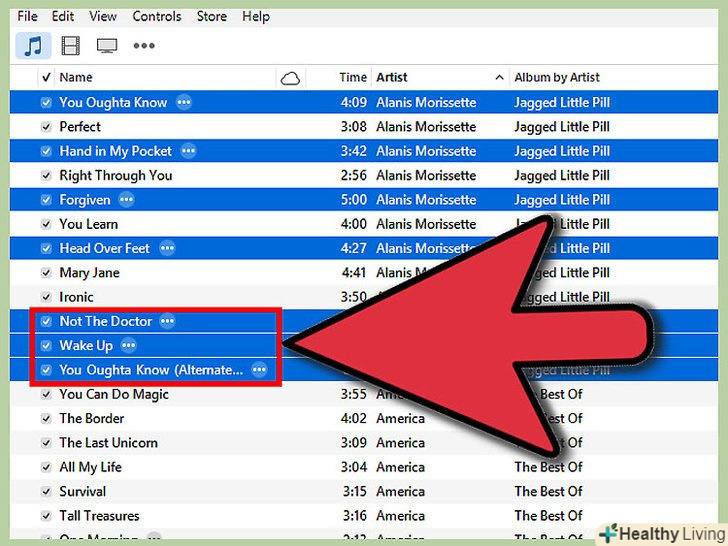Viewport: 728px width, 546px height.
Task: Click the 2:56 time in Right Through You row
Action: (354, 176)
